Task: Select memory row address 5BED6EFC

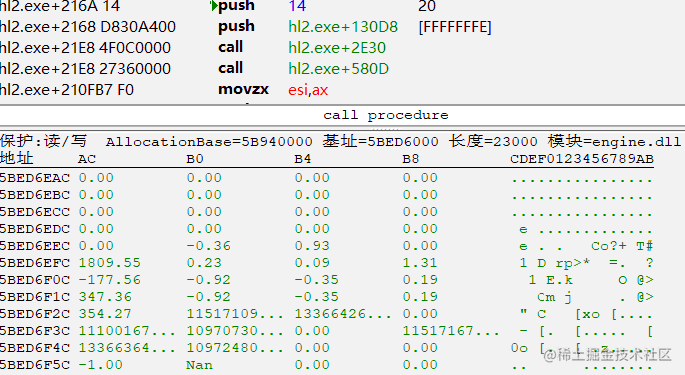Action: [x=35, y=263]
